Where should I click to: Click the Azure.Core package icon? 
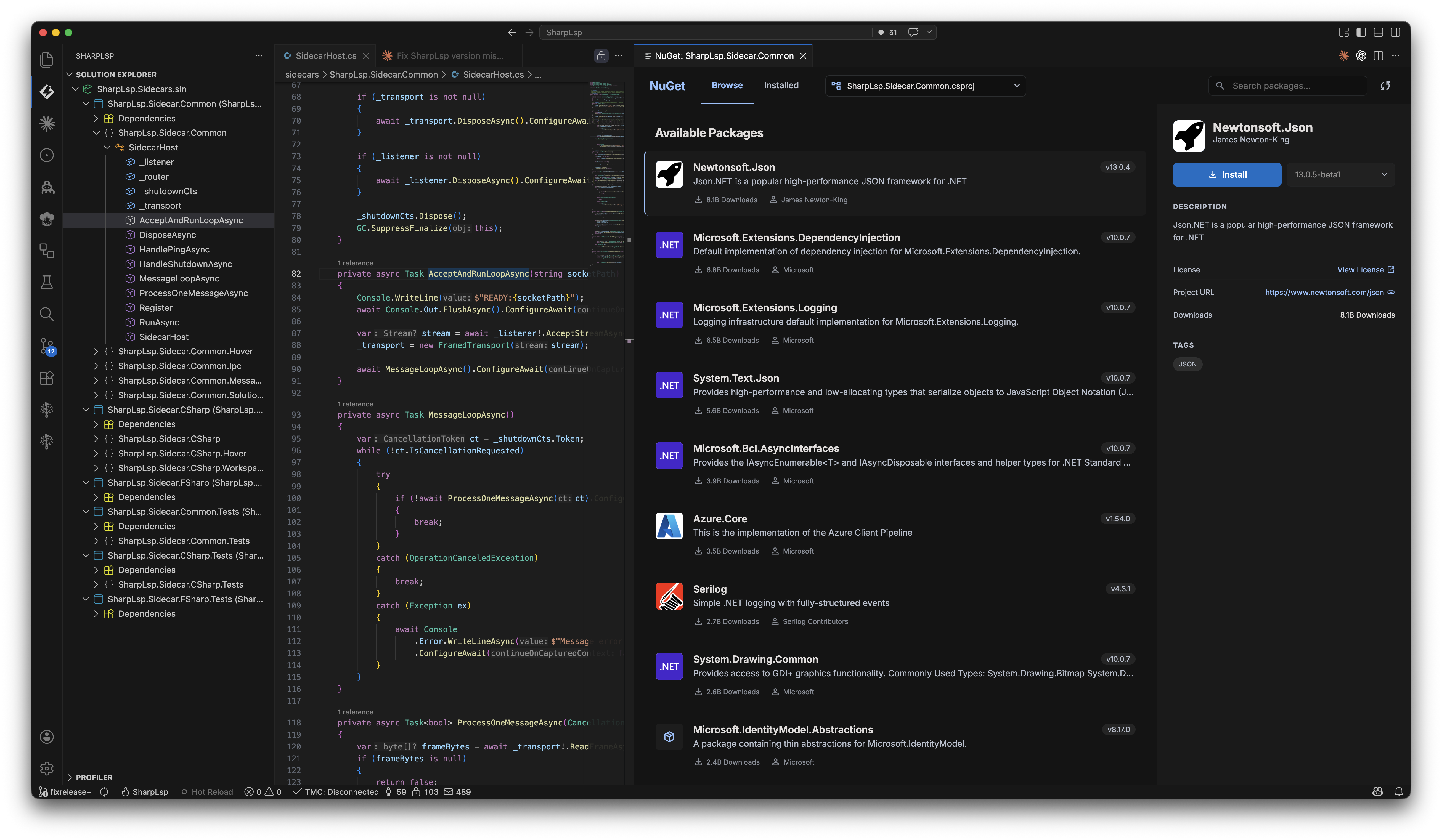pyautogui.click(x=669, y=526)
